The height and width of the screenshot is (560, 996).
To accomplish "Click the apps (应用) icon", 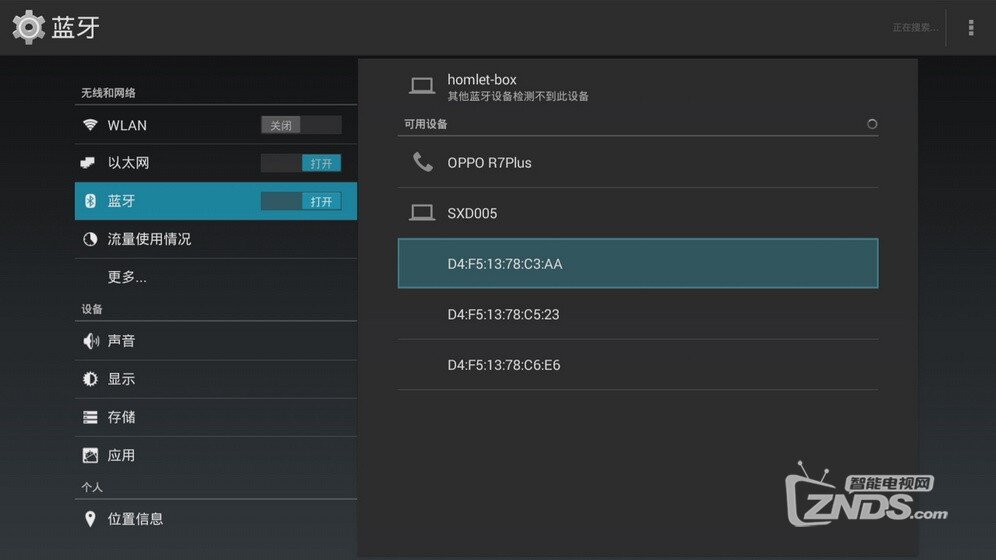I will coord(90,455).
